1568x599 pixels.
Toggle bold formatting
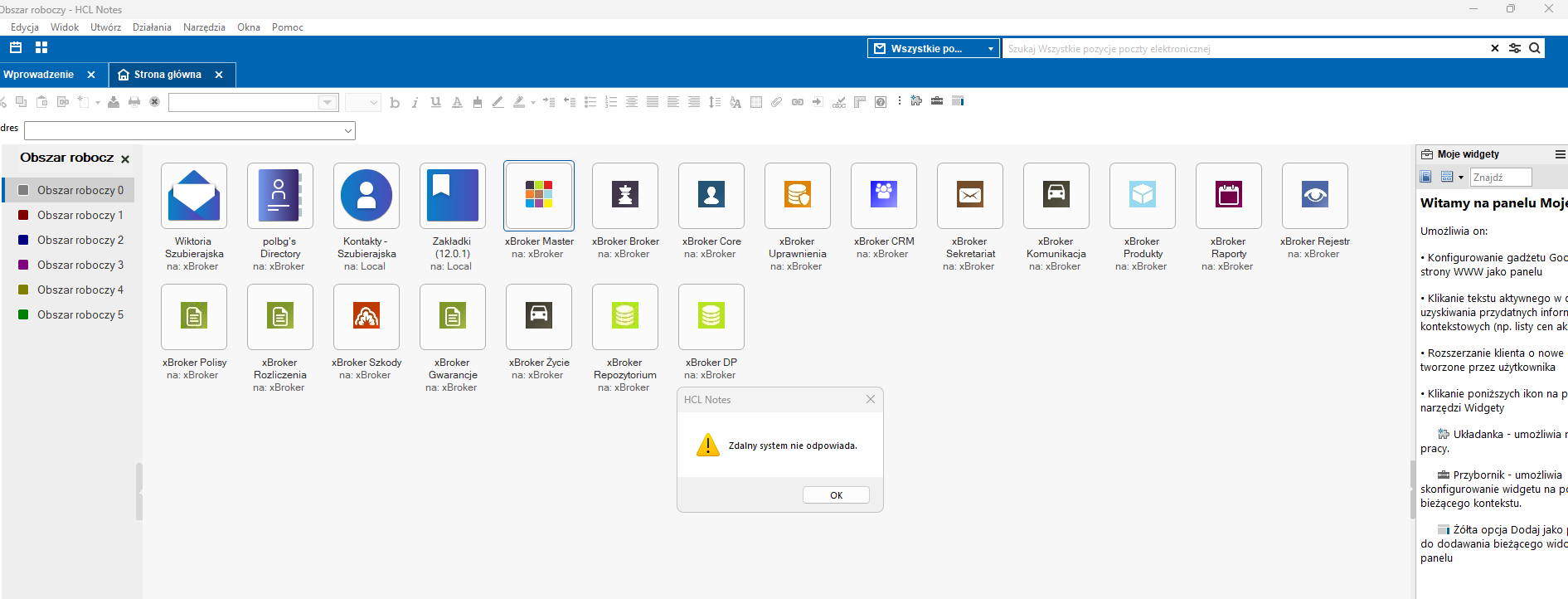pos(395,102)
